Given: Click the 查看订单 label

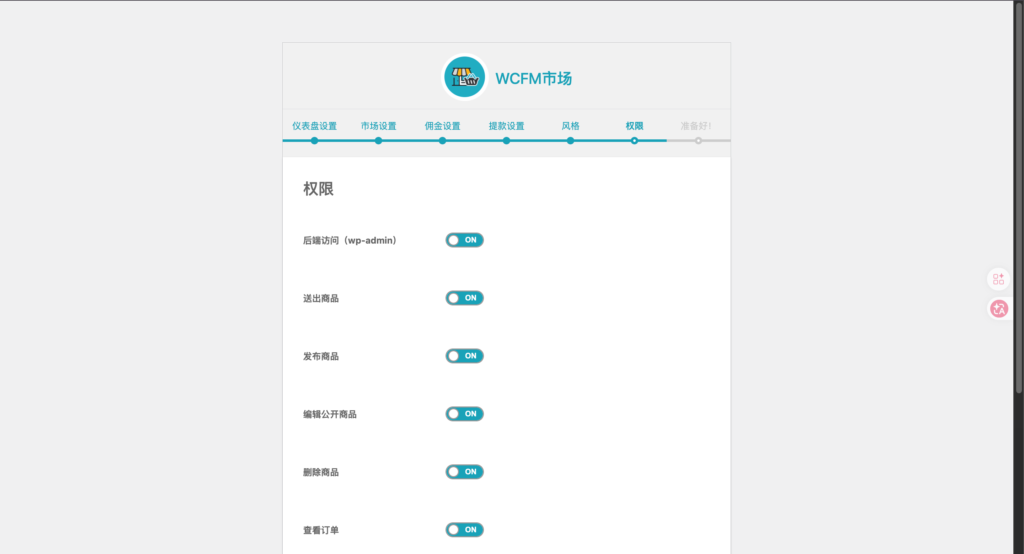Looking at the screenshot, I should [x=321, y=530].
